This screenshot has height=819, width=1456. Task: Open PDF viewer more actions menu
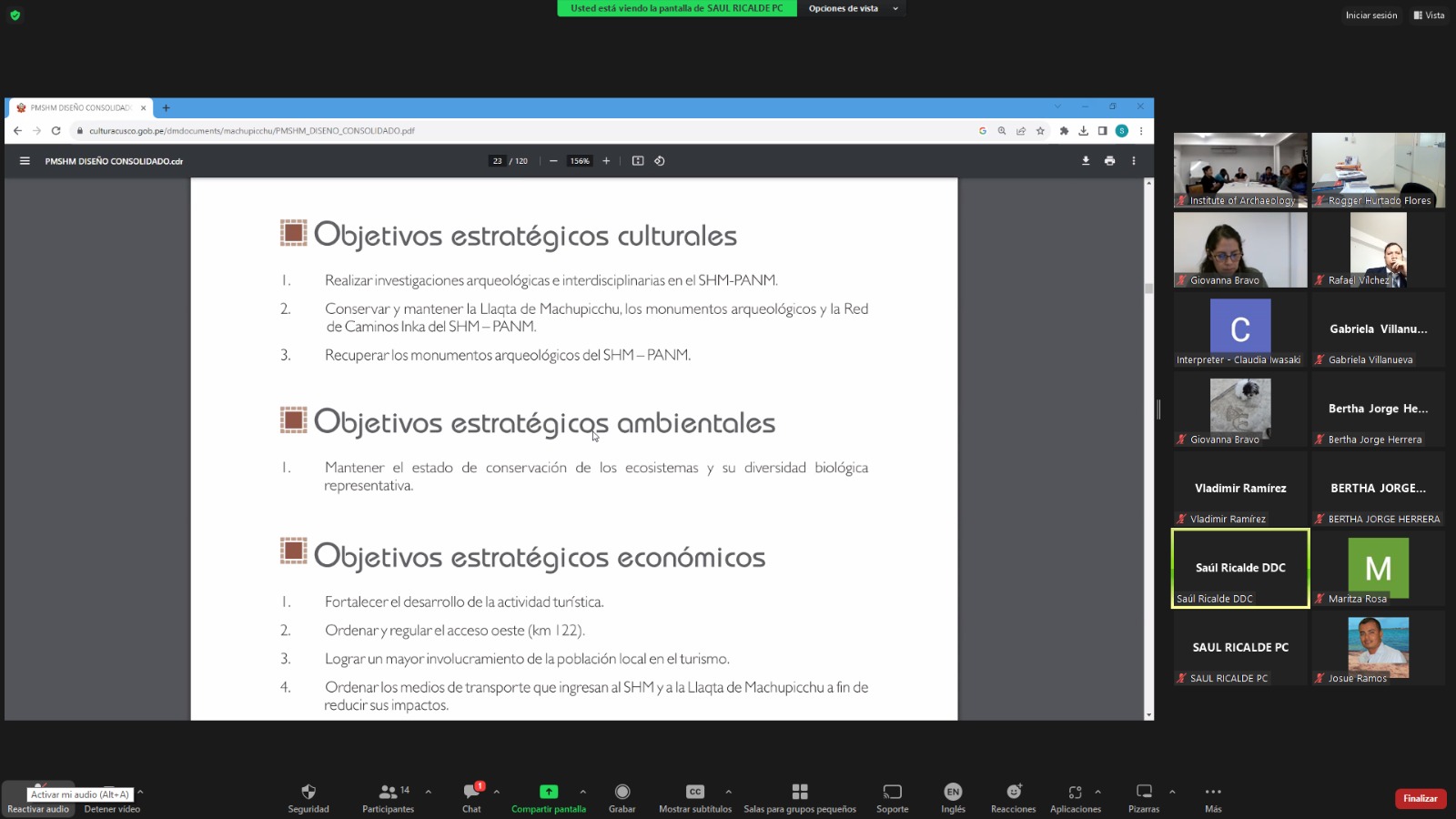1134,161
